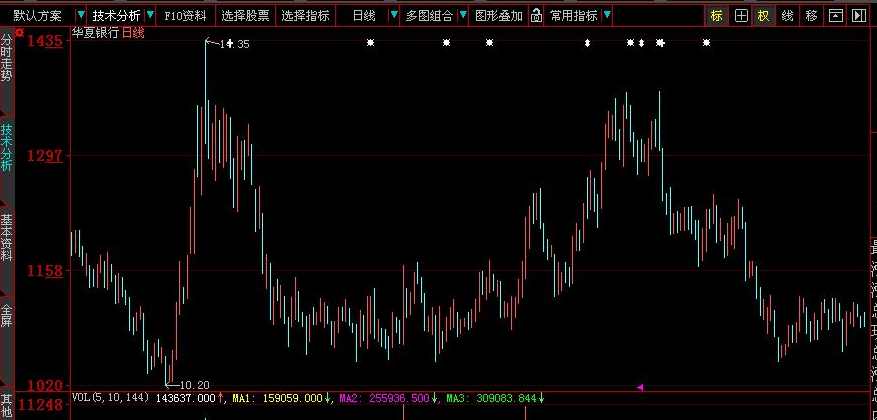Image resolution: width=877 pixels, height=420 pixels.
Task: Expand the 多图组合 dropdown arrow
Action: coord(463,15)
